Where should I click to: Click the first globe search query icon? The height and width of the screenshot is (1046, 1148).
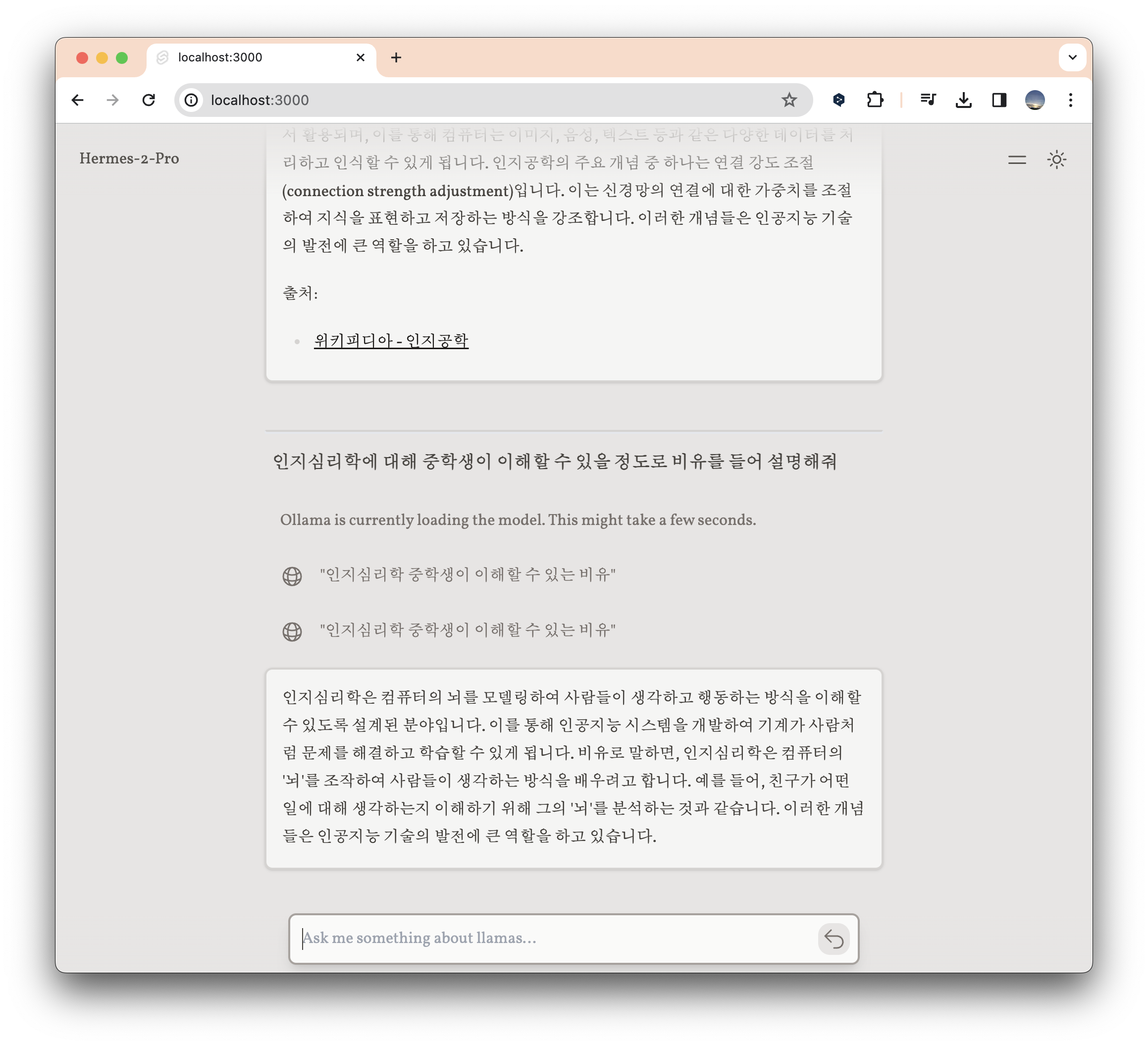coord(292,575)
